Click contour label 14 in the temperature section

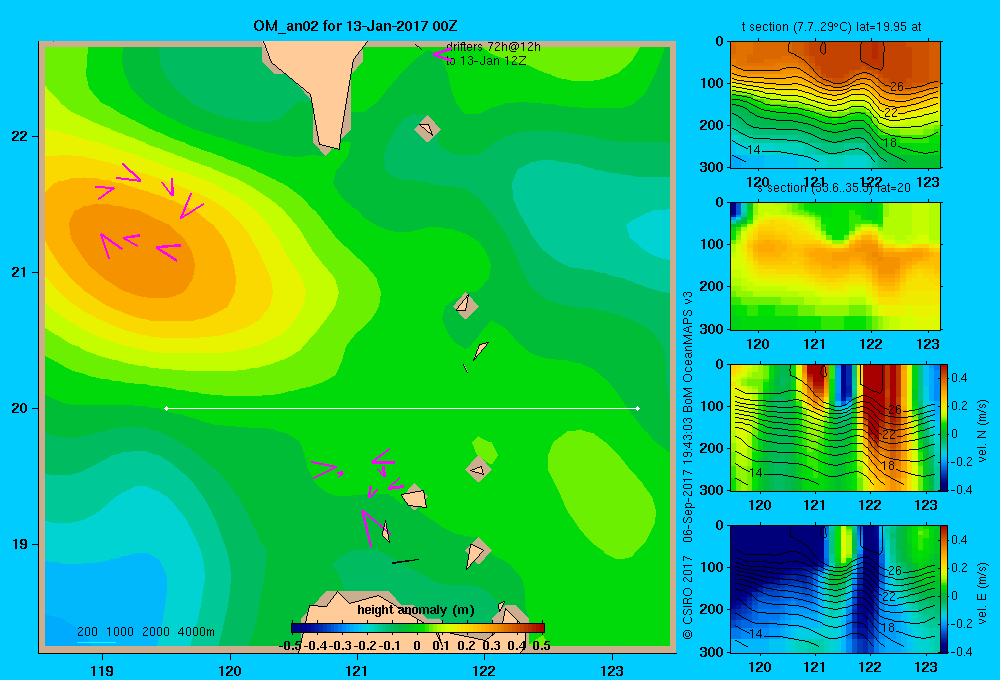coord(754,150)
